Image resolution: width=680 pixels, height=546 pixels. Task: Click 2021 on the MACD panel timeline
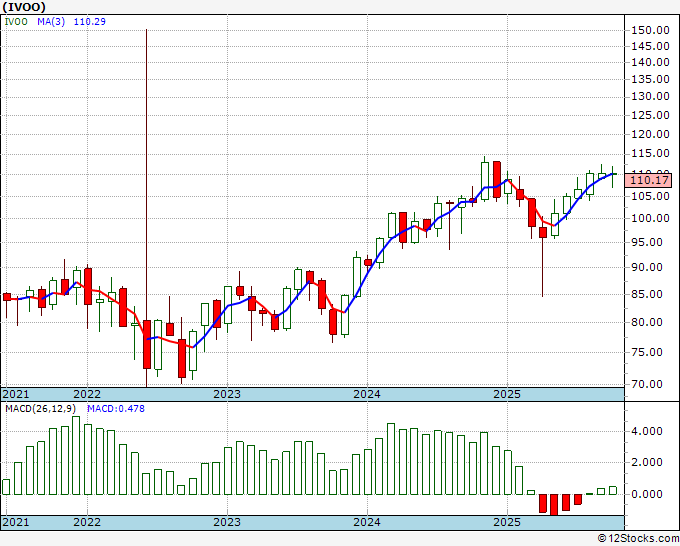tap(16, 522)
